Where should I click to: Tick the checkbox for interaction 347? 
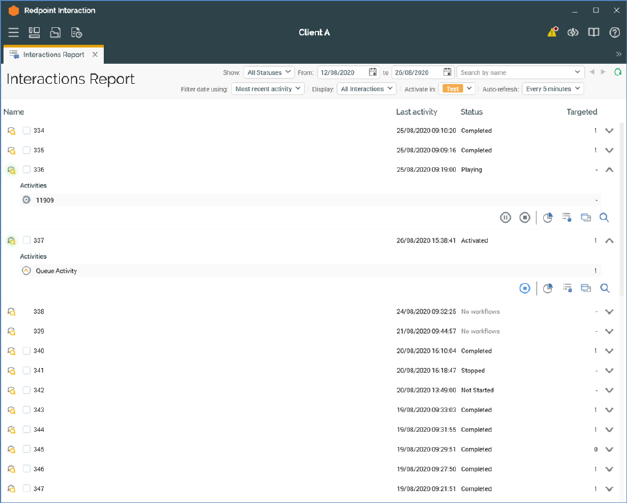tap(26, 488)
